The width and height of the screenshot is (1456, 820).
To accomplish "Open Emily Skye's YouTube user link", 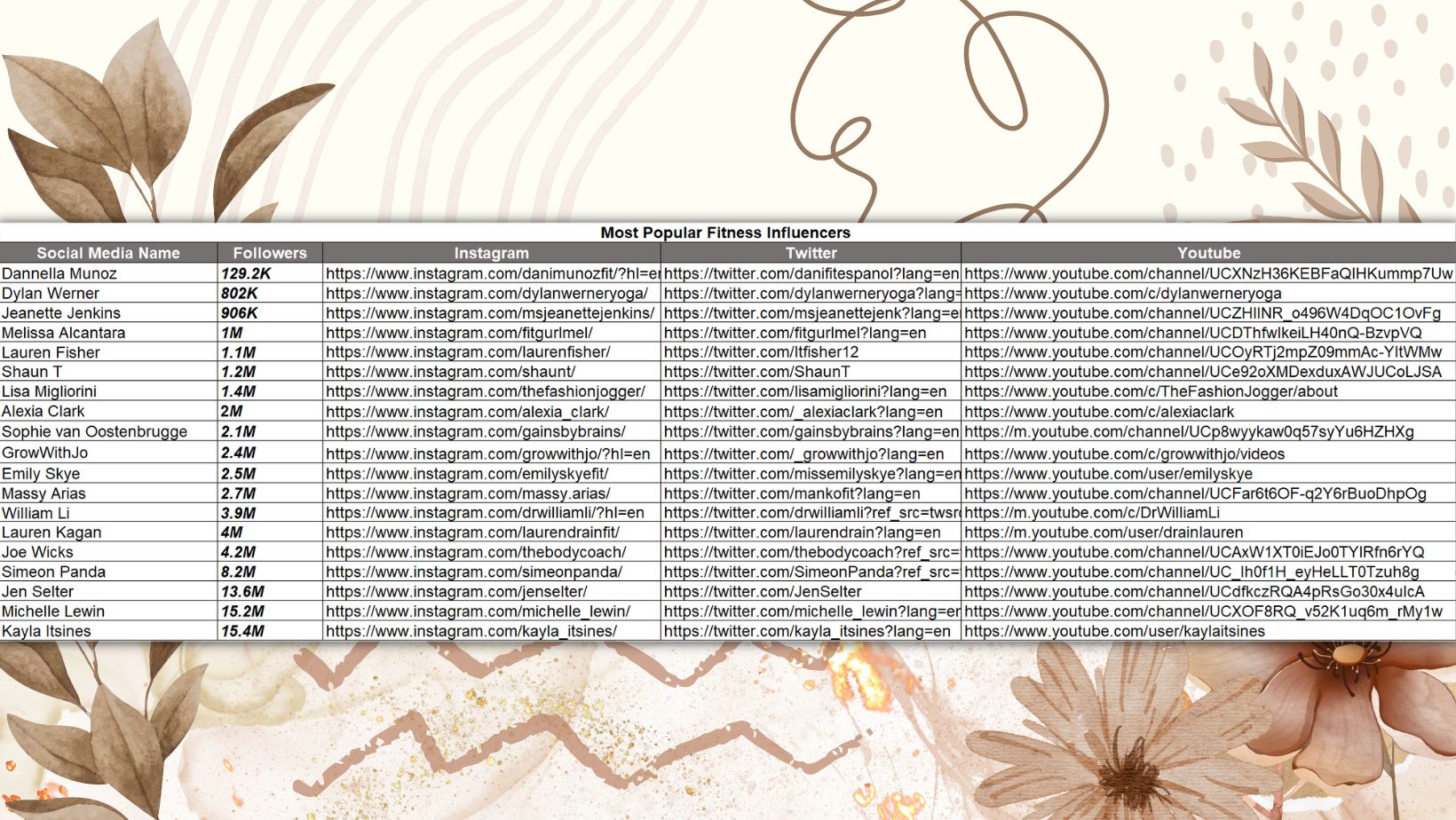I will coord(1108,474).
